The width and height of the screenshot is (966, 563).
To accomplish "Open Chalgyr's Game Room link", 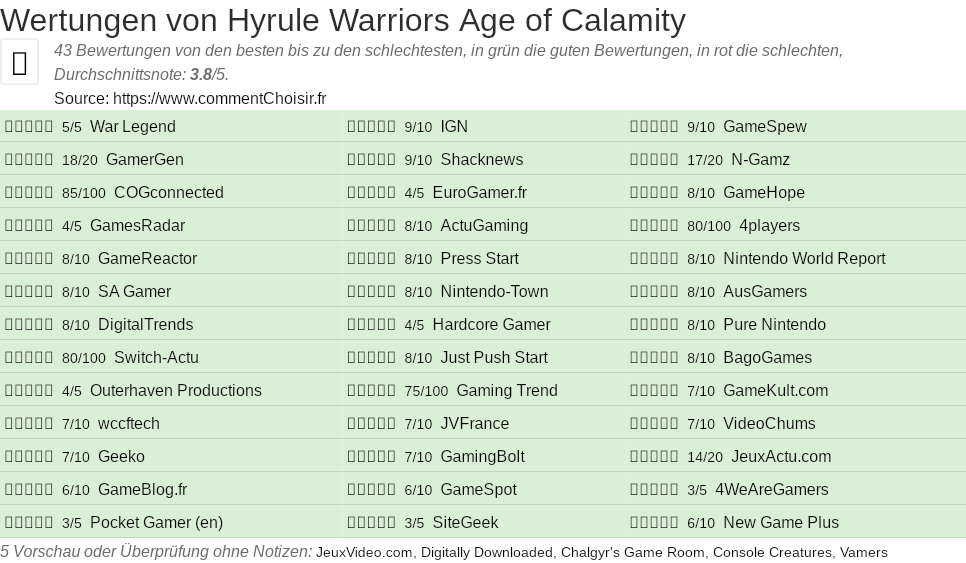I will [632, 552].
